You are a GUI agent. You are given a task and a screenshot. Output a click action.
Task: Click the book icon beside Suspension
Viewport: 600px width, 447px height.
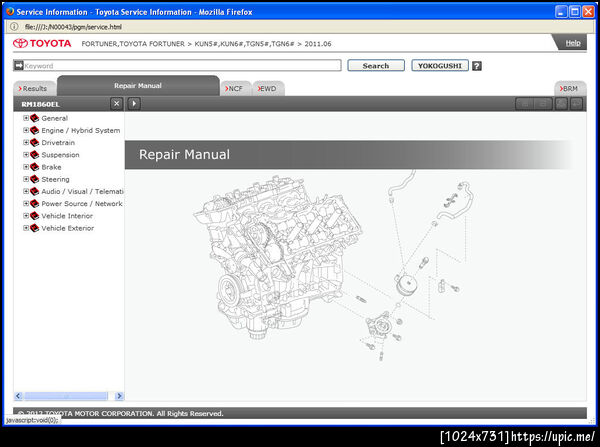[x=34, y=155]
